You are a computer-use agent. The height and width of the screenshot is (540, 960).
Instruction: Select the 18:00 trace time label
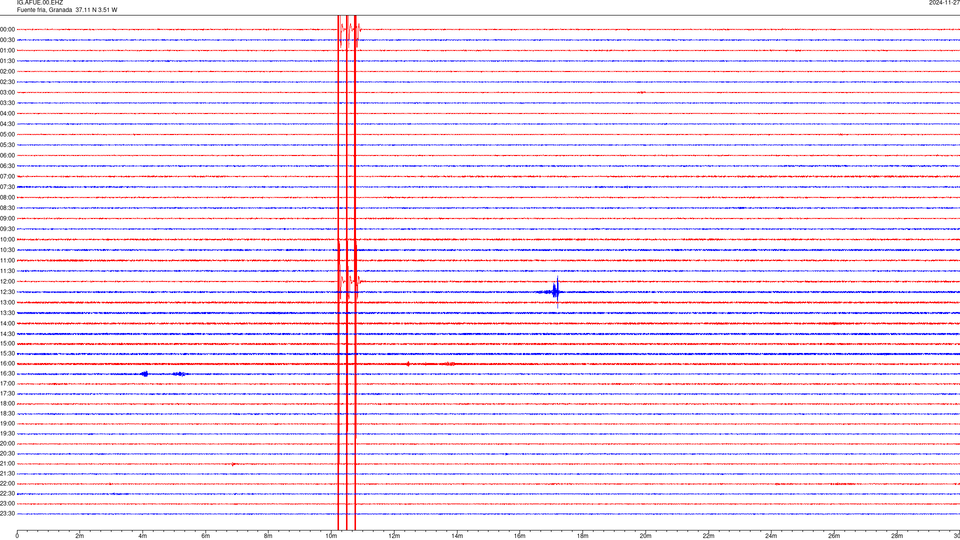point(7,403)
